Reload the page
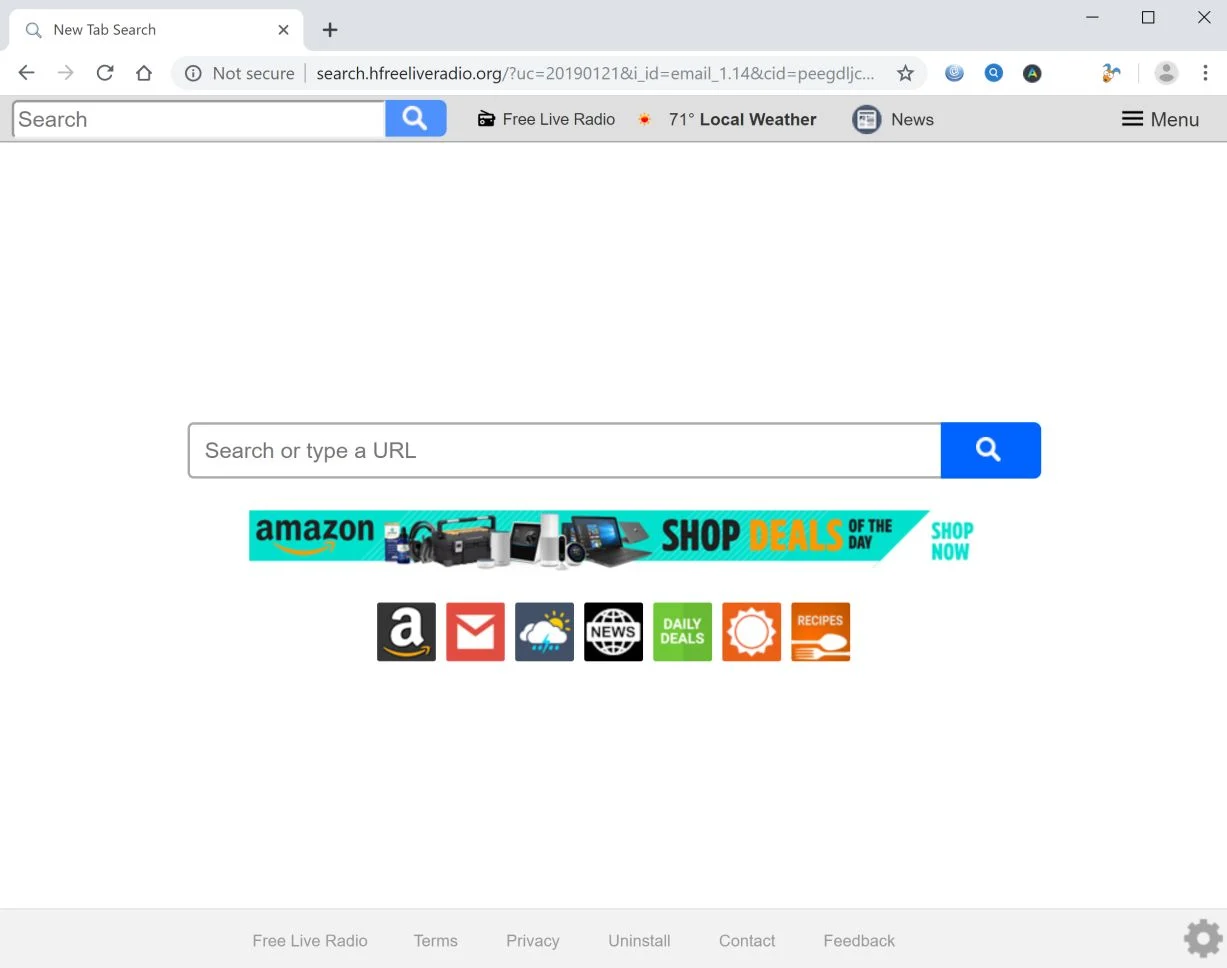 tap(105, 73)
